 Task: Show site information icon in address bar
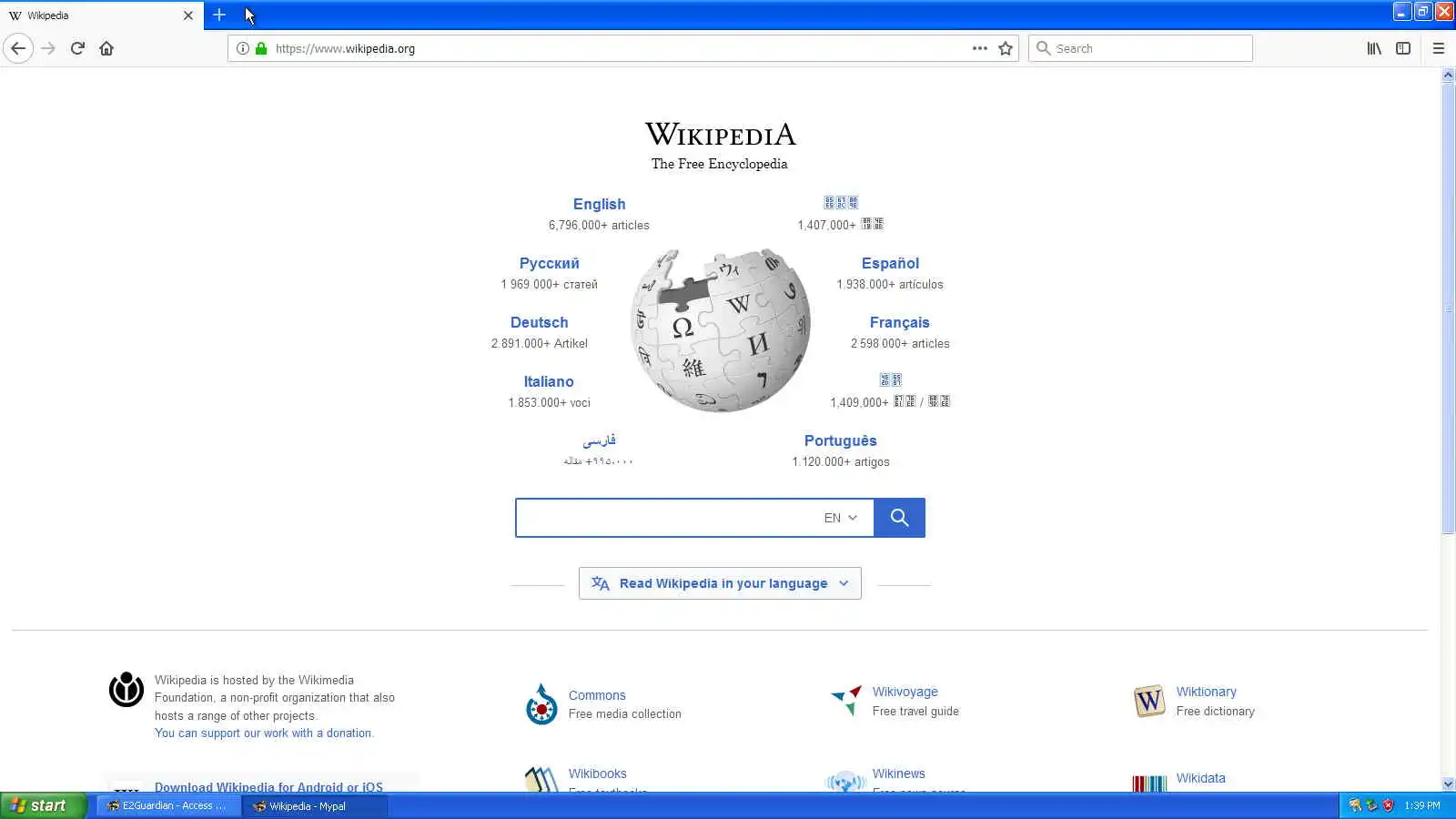243,48
